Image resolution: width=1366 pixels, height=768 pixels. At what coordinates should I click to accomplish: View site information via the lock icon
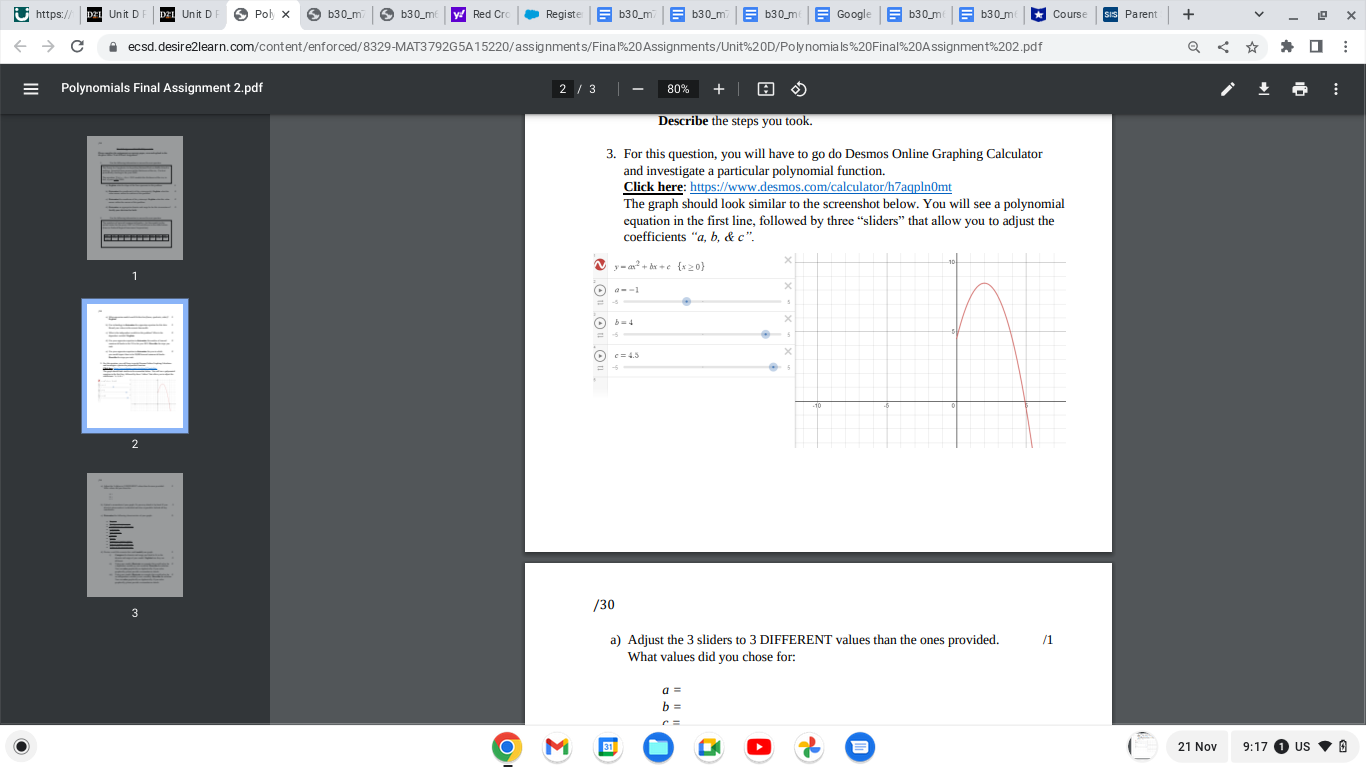coord(113,46)
